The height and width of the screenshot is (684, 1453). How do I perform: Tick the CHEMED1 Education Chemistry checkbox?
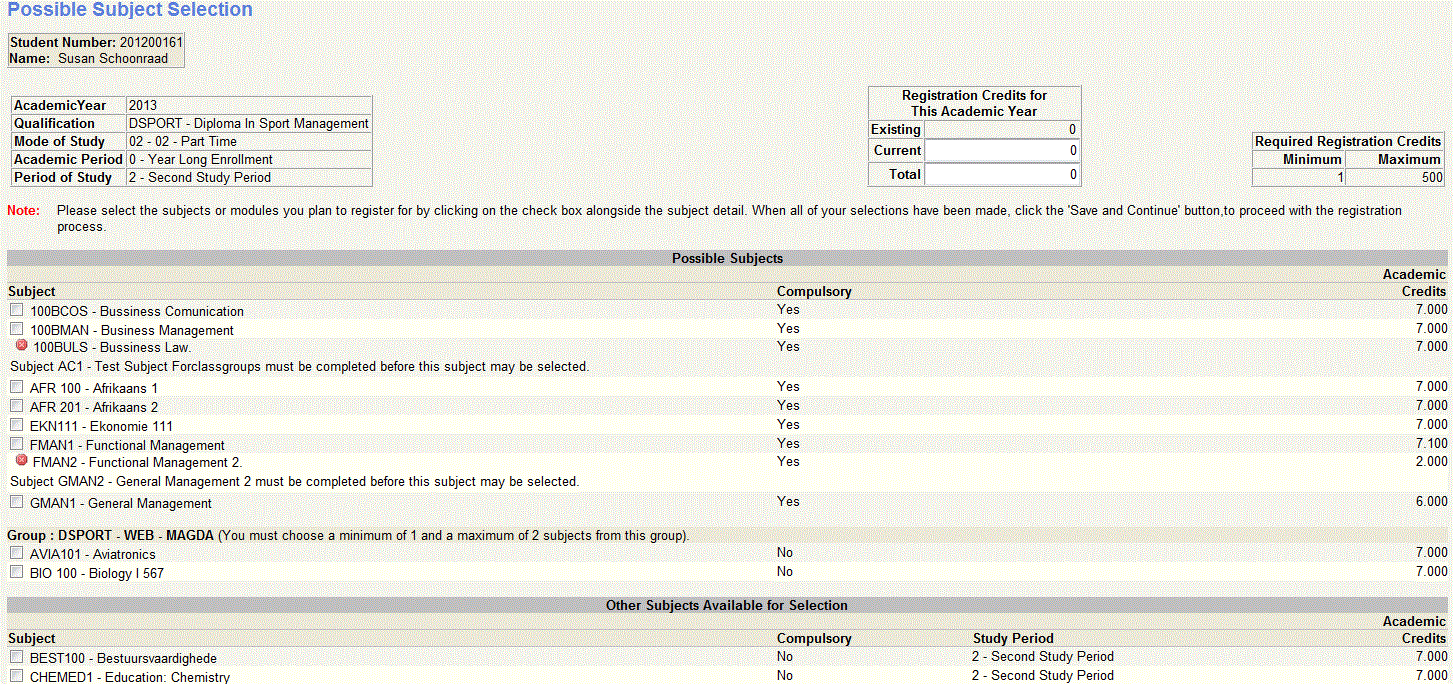coord(16,676)
